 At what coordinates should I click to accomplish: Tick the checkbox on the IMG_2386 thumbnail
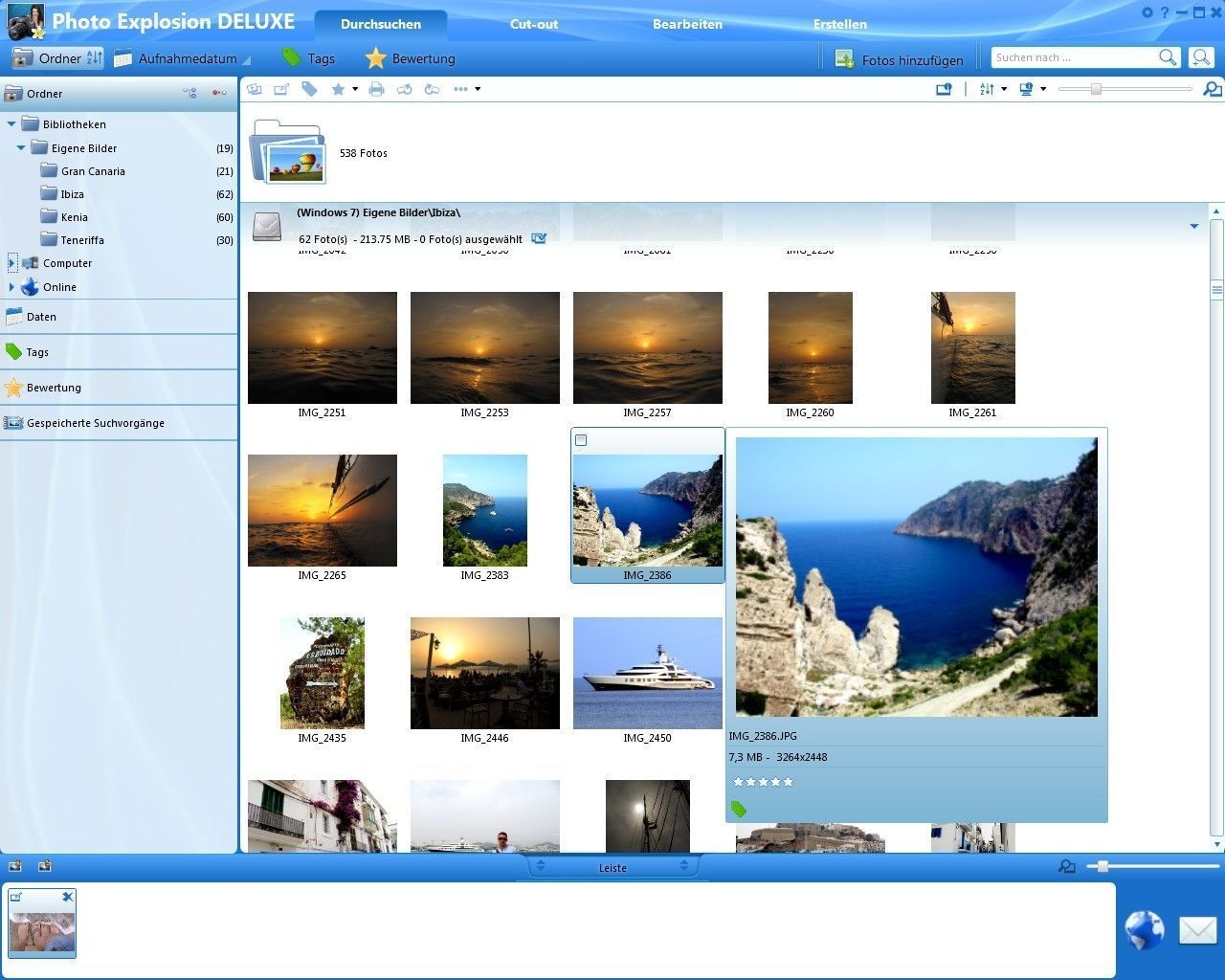point(581,440)
